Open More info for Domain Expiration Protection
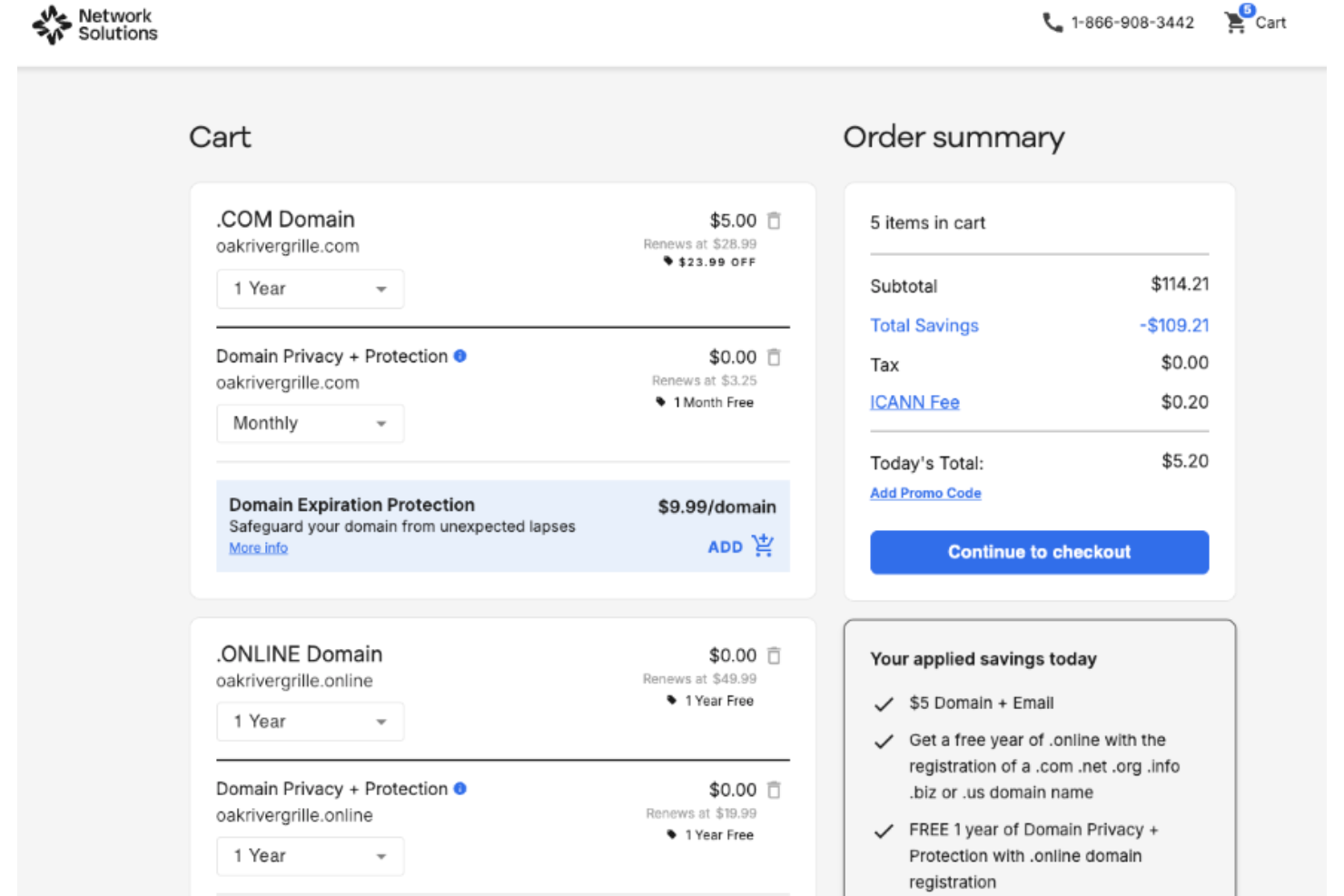Screen dimensions: 1344x896 tap(257, 547)
